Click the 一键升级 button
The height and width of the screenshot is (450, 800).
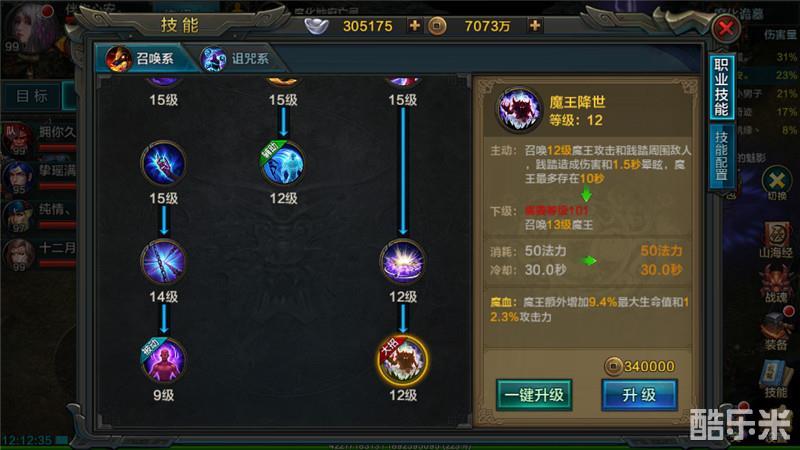[534, 395]
